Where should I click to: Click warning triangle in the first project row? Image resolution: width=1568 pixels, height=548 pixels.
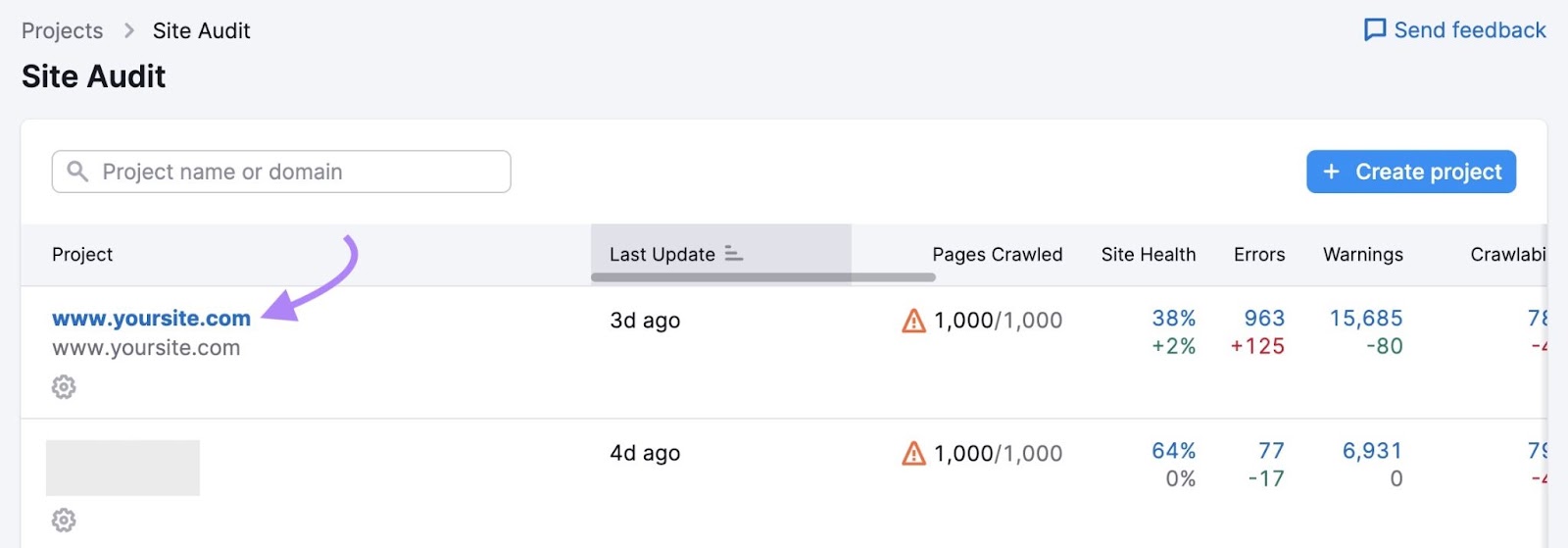click(913, 321)
